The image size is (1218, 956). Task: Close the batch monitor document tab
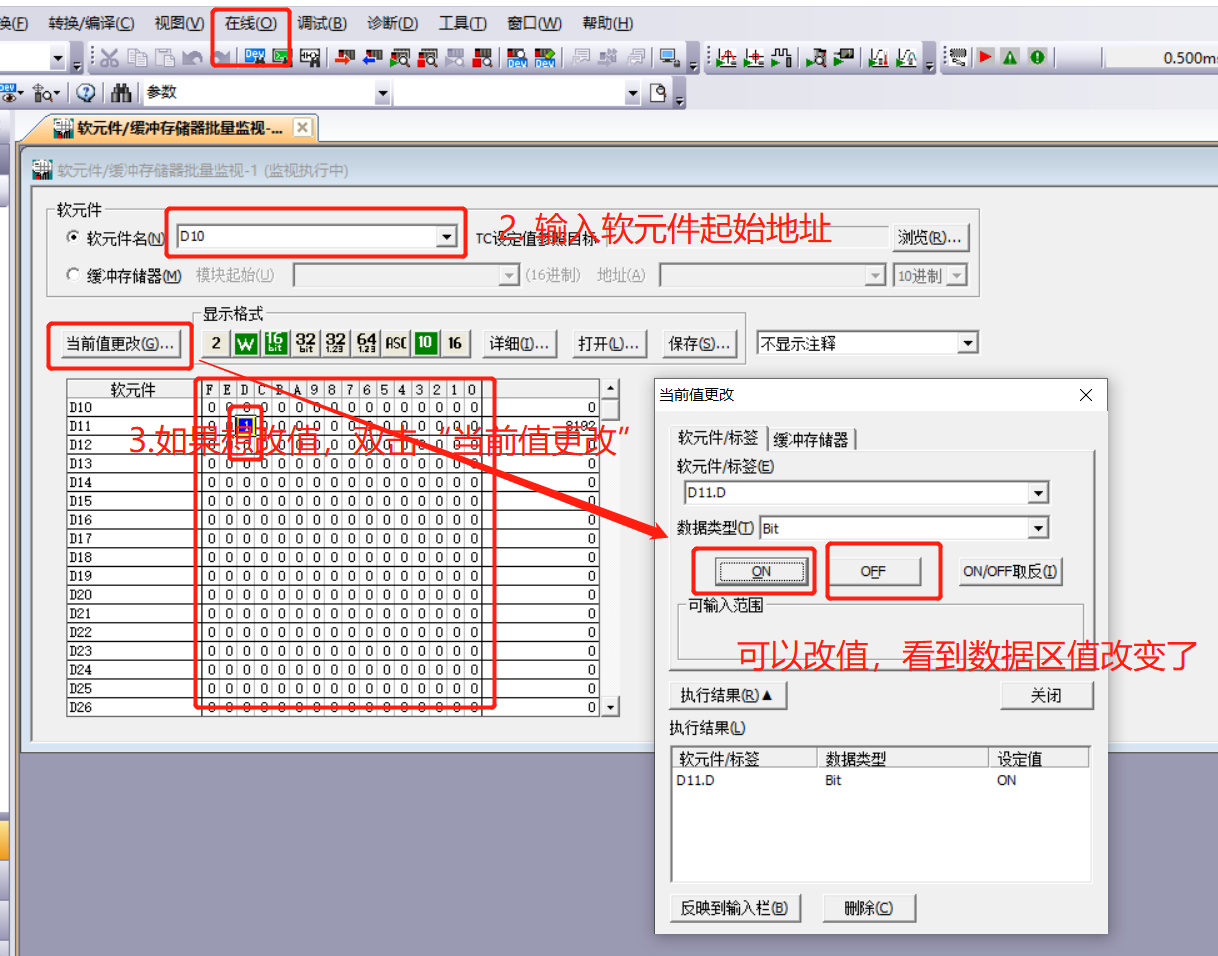pos(302,127)
